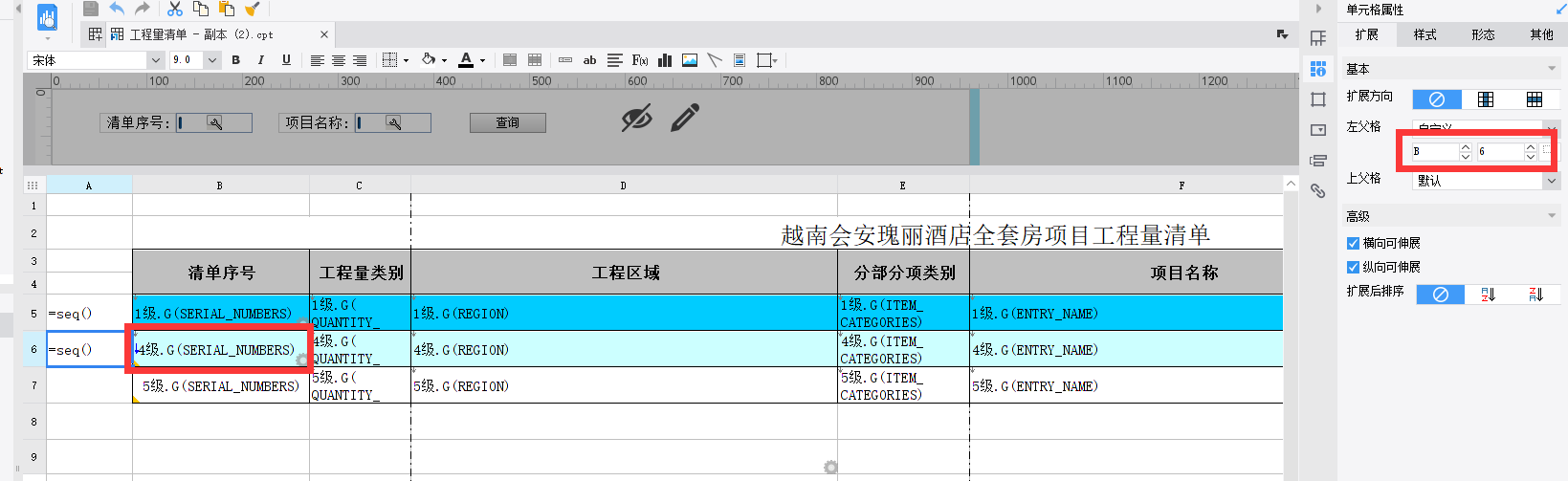Open the cell attributes sidebar icon
This screenshot has width=1568, height=481.
1318,69
